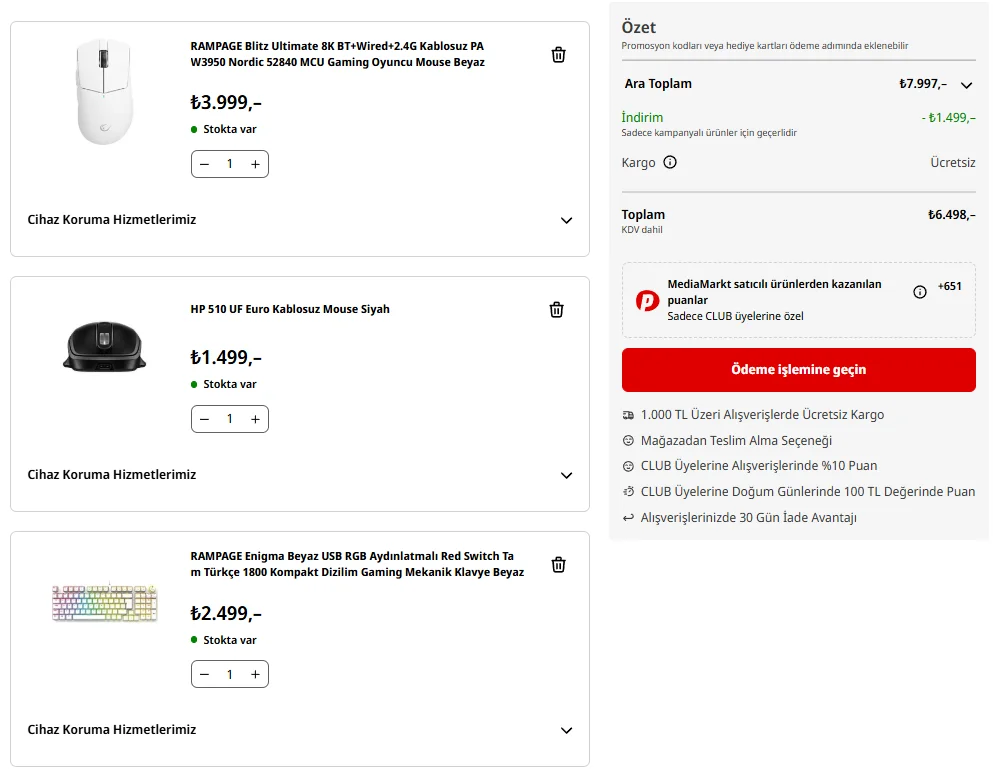Open info icon beside +651 points
Screen dimensions: 1001x777
click(x=920, y=292)
